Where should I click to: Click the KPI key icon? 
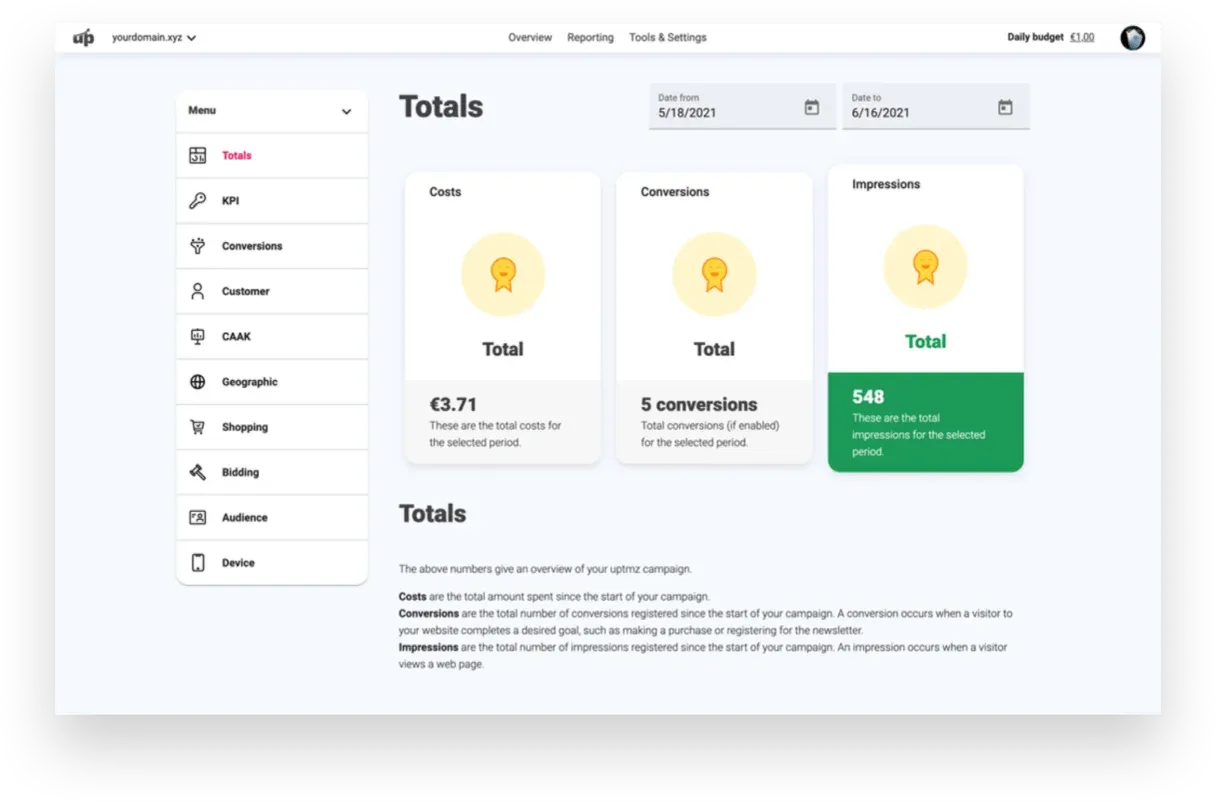tap(198, 201)
